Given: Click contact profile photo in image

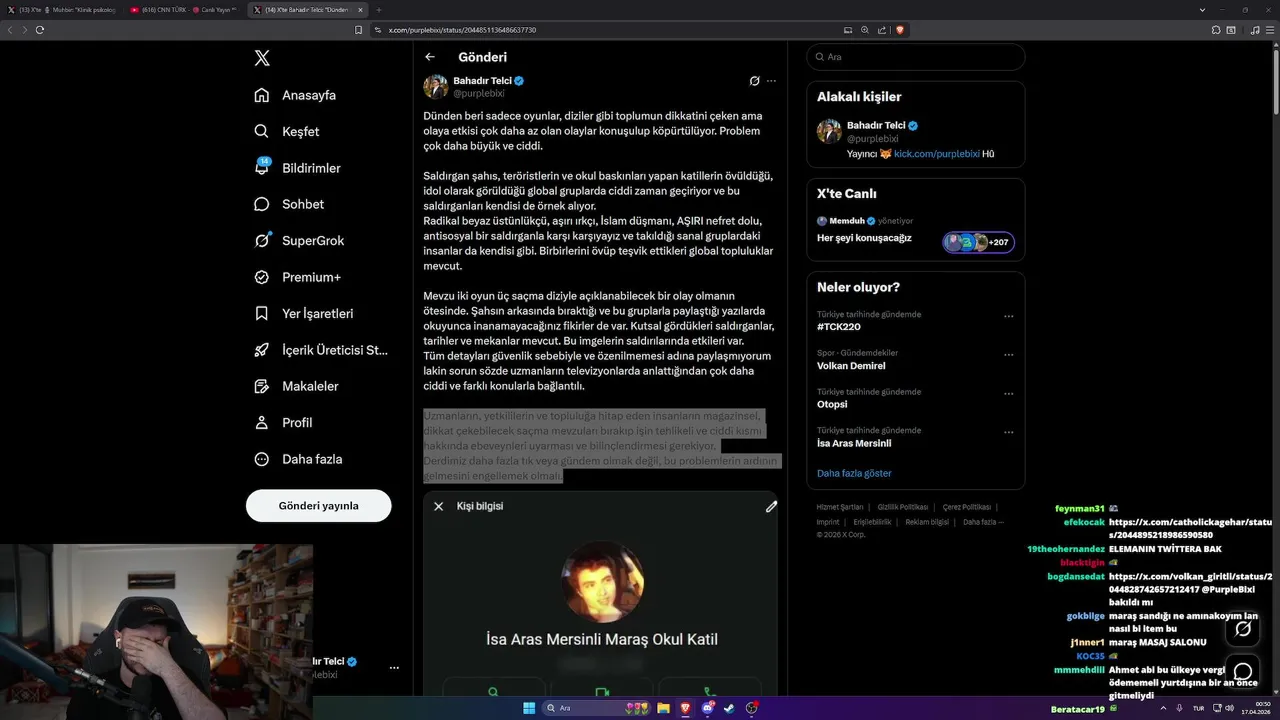Looking at the screenshot, I should 602,581.
